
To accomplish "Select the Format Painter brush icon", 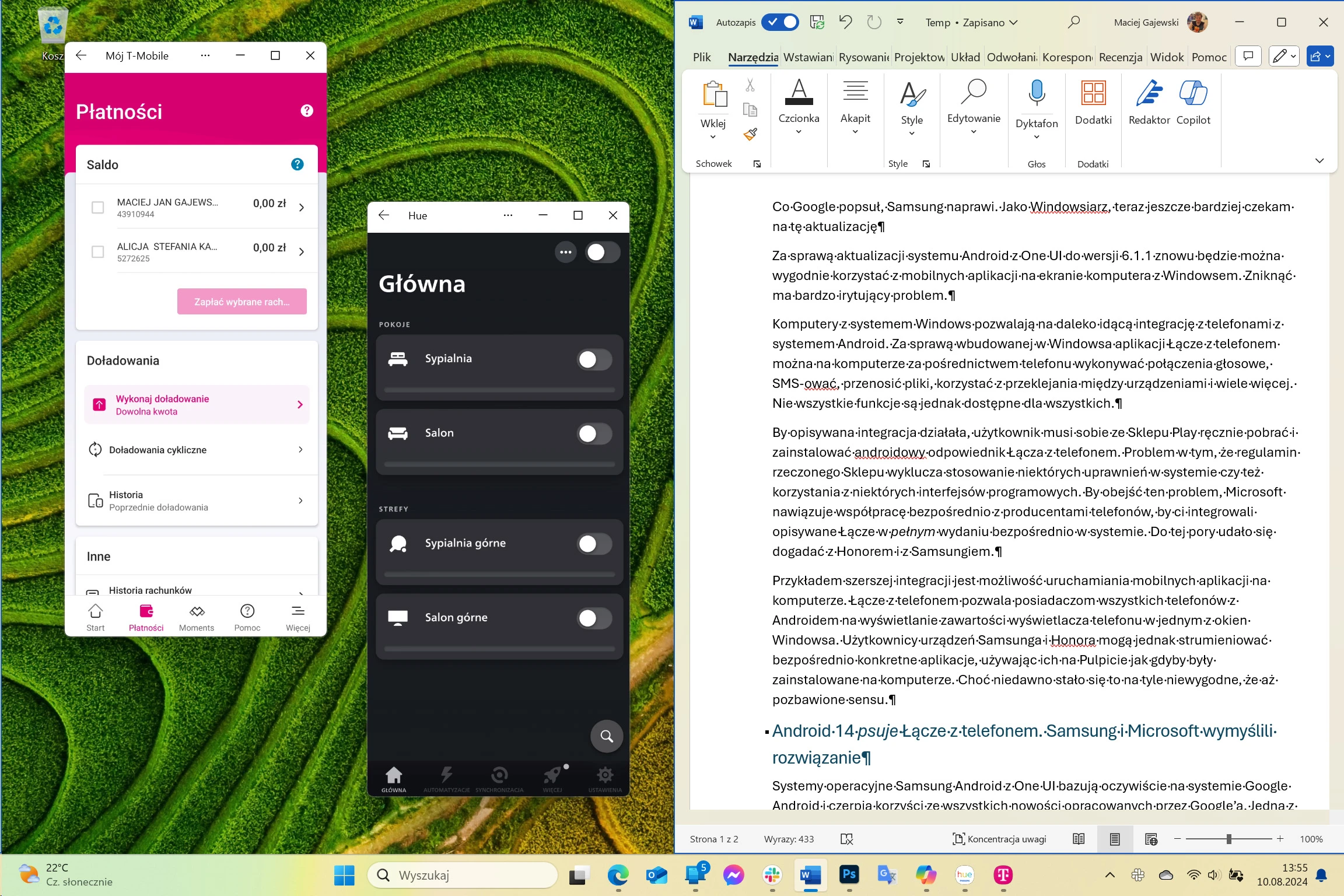I will tap(750, 135).
